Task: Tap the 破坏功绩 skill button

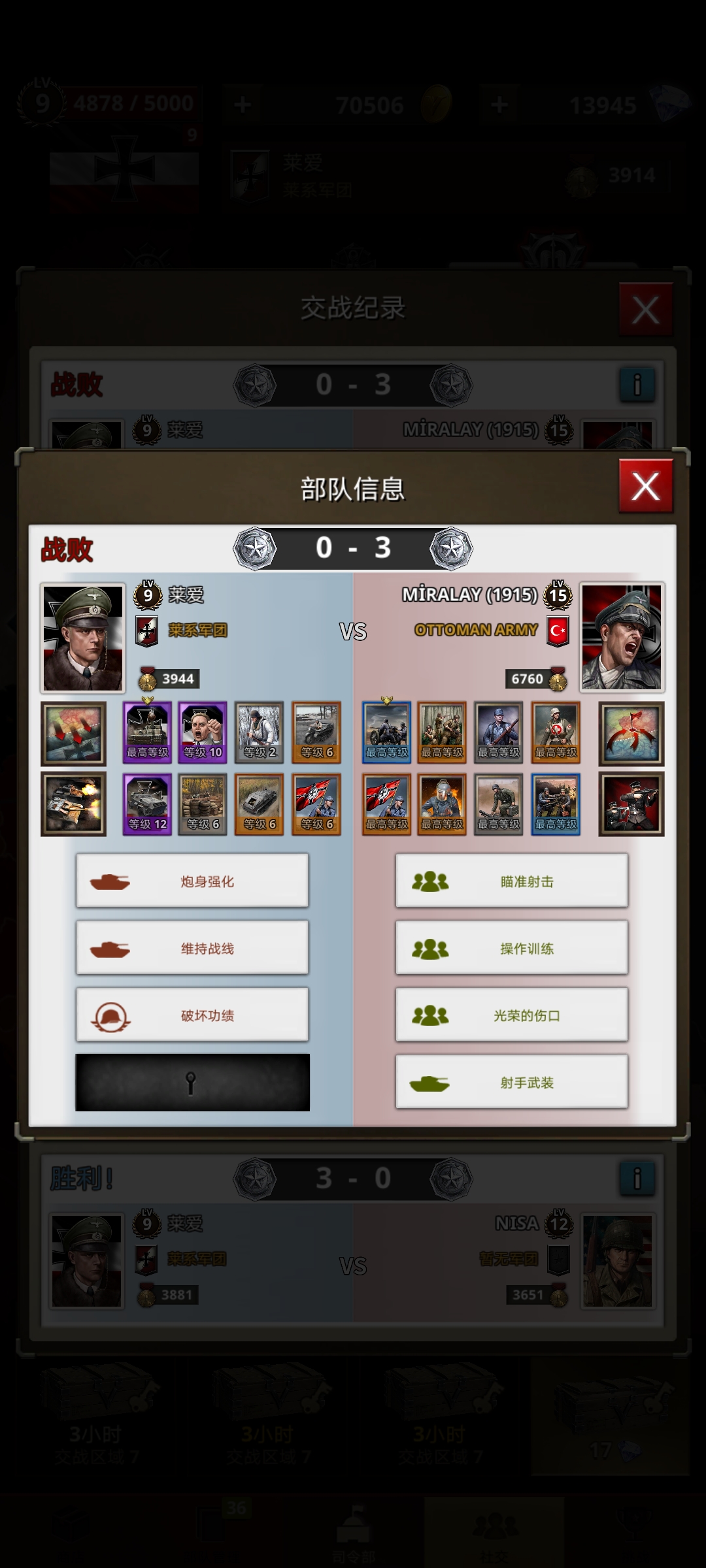Action: point(192,1015)
